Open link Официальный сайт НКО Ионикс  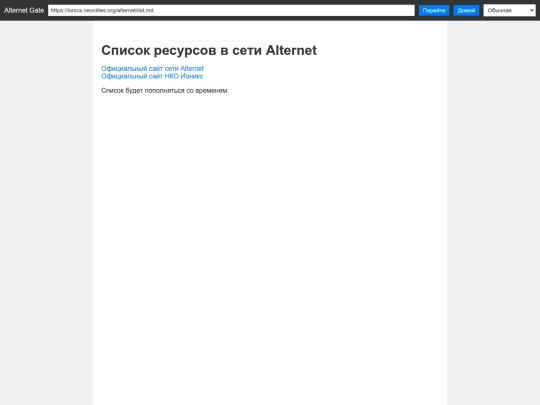(x=152, y=76)
